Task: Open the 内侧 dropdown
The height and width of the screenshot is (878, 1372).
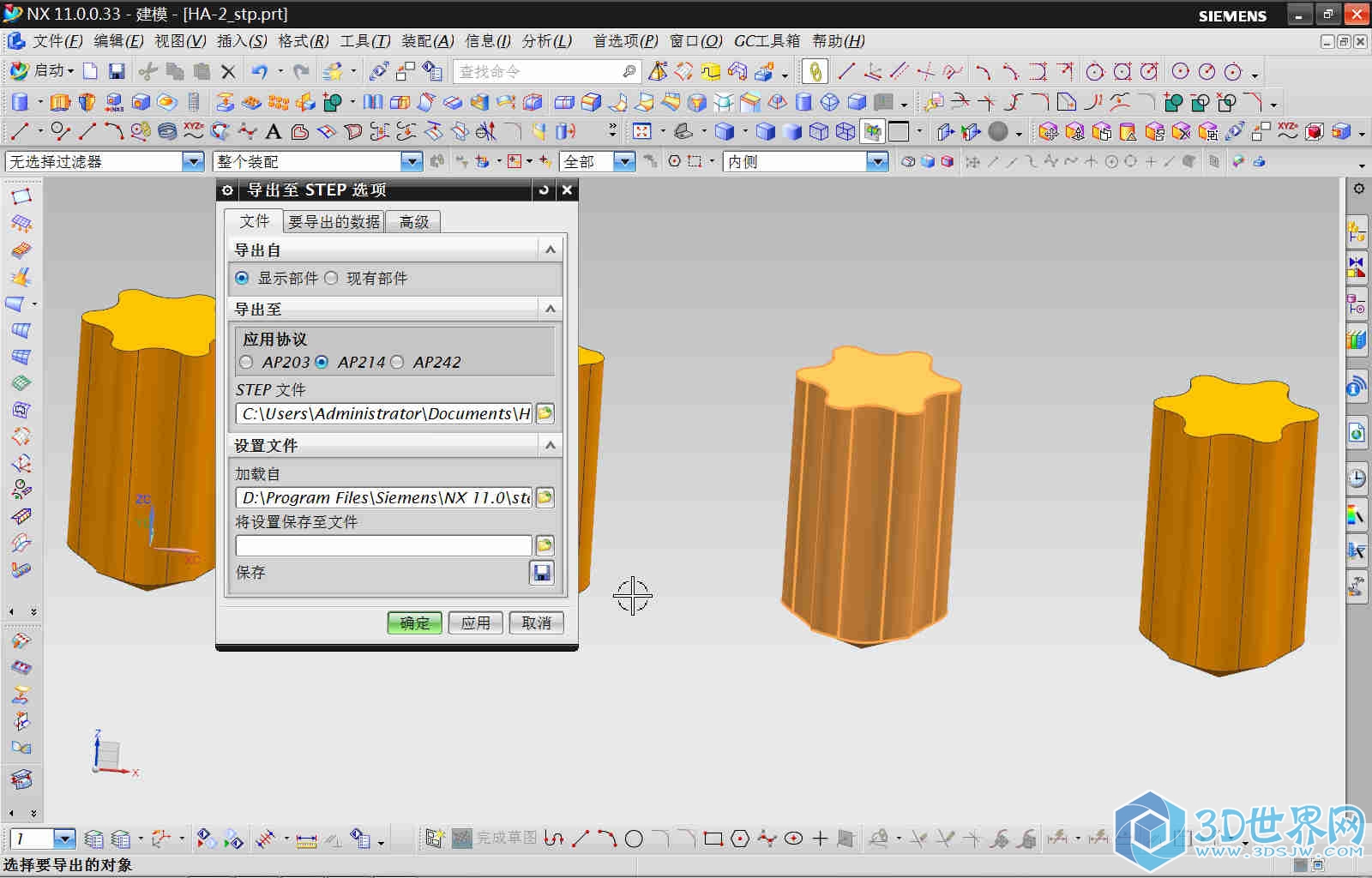Action: point(876,161)
